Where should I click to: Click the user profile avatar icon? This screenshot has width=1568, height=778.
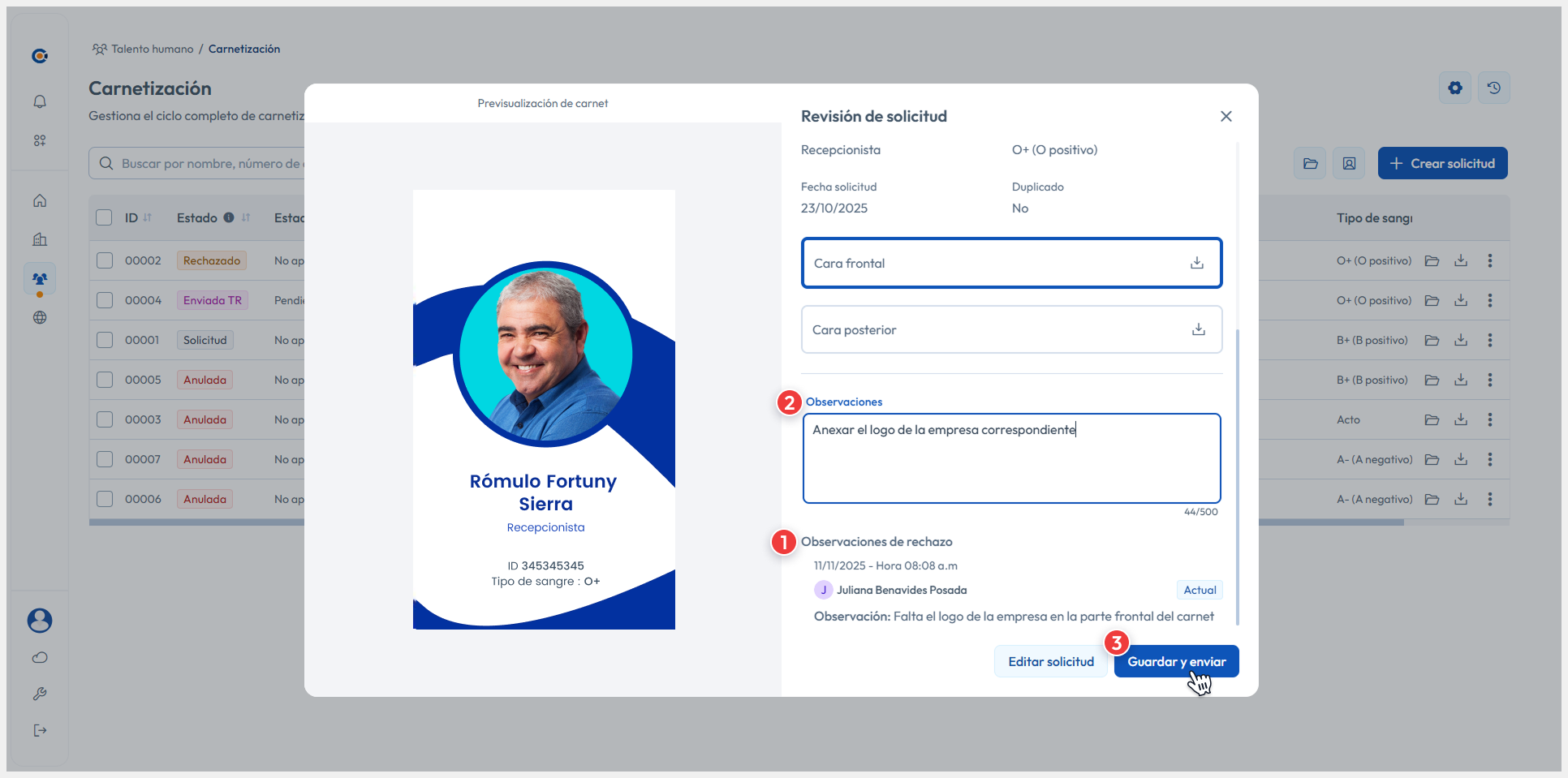click(40, 621)
